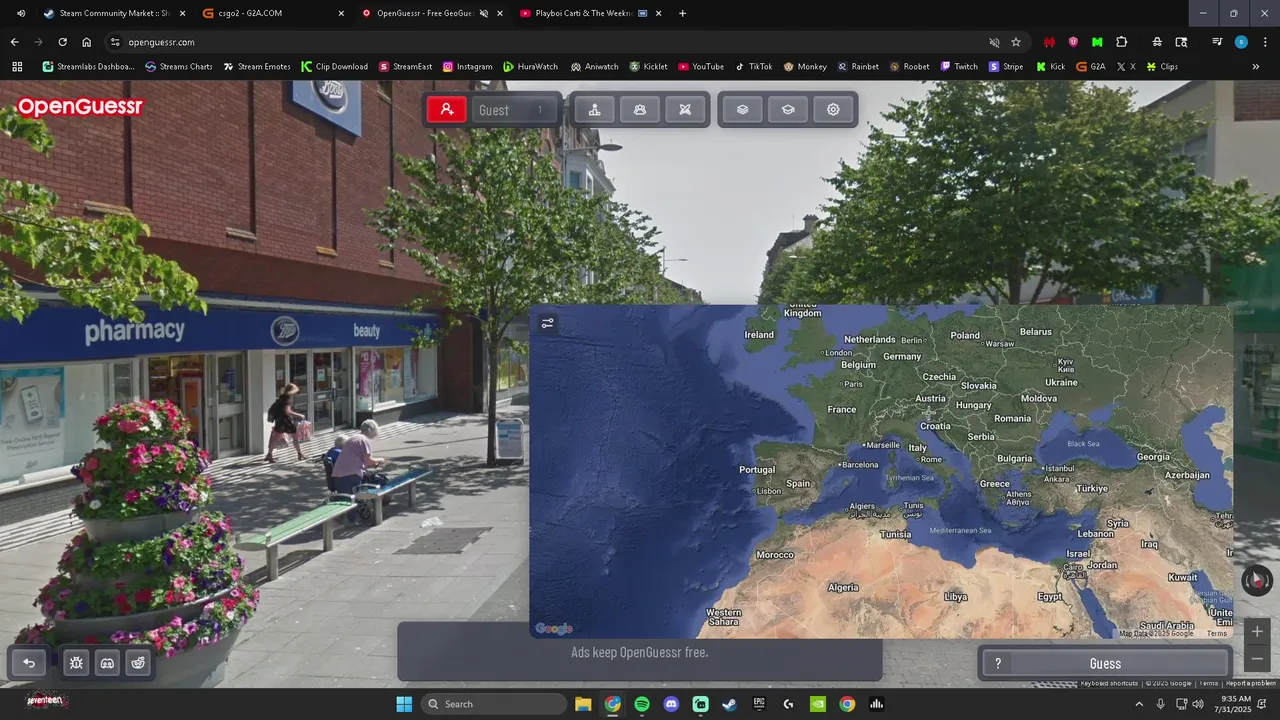Image resolution: width=1280 pixels, height=720 pixels.
Task: Open Steam from the taskbar
Action: coord(730,704)
